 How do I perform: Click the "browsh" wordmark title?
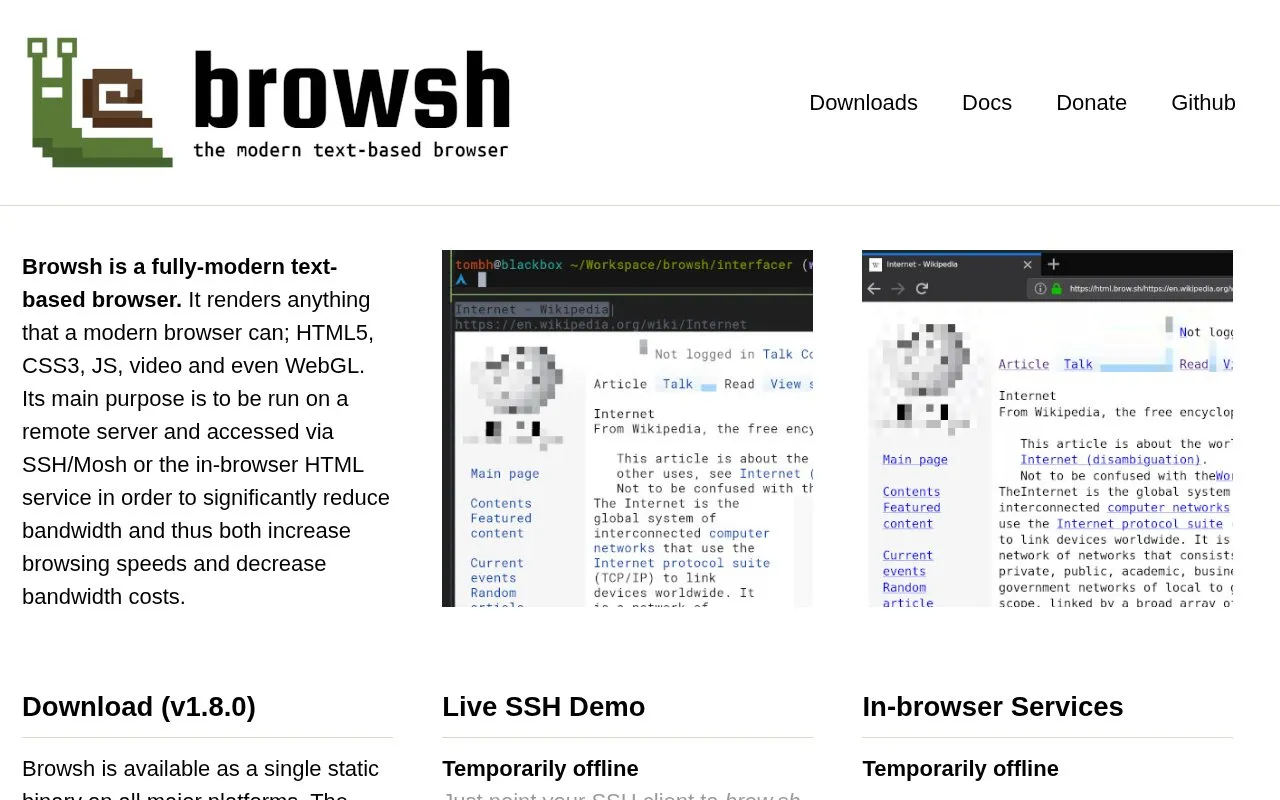[352, 90]
